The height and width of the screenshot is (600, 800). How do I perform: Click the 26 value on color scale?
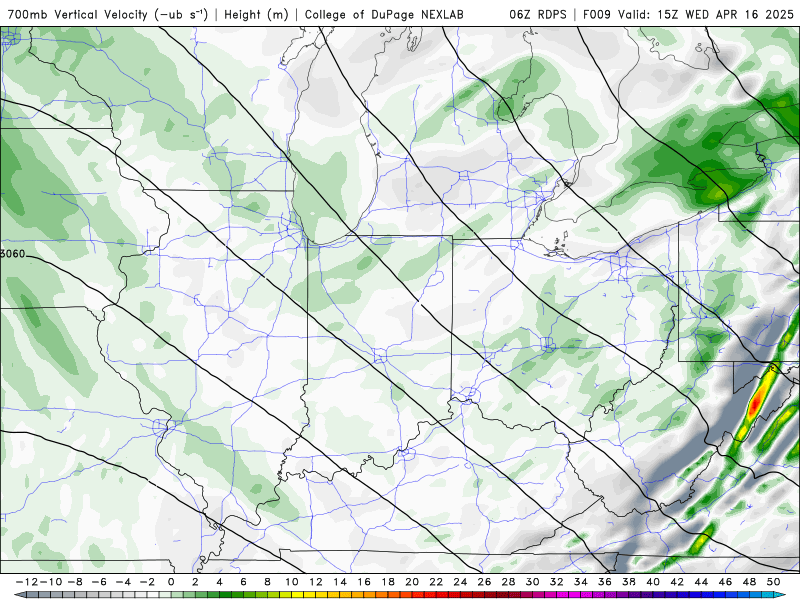[484, 582]
